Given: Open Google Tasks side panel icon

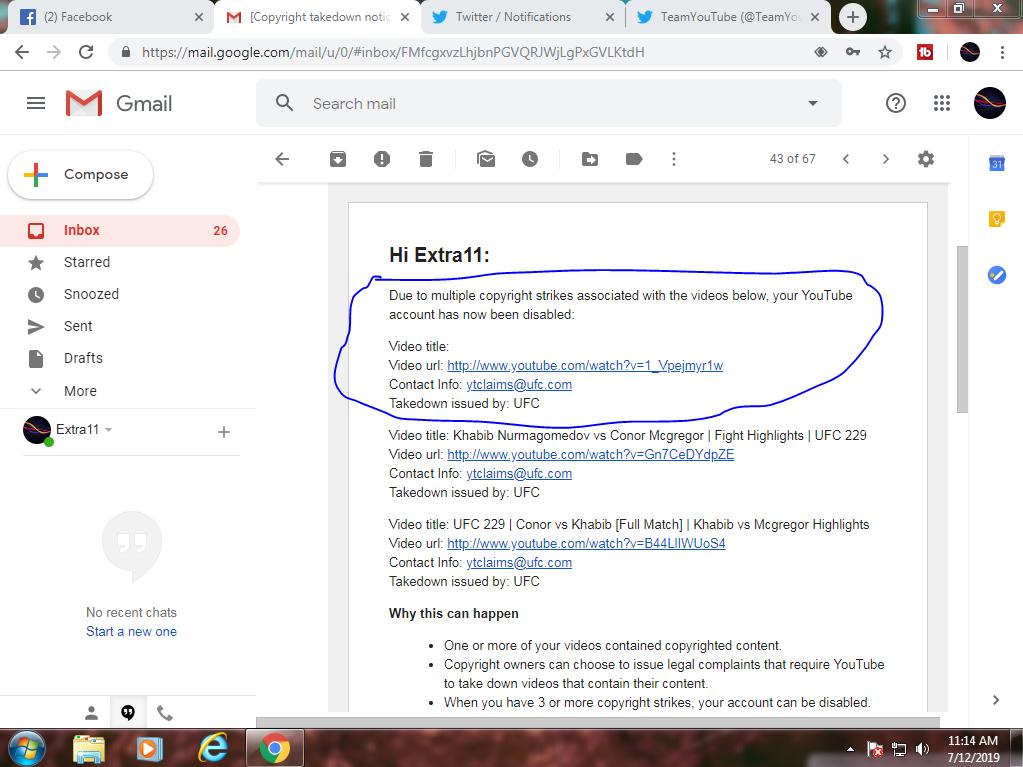Looking at the screenshot, I should coord(996,275).
